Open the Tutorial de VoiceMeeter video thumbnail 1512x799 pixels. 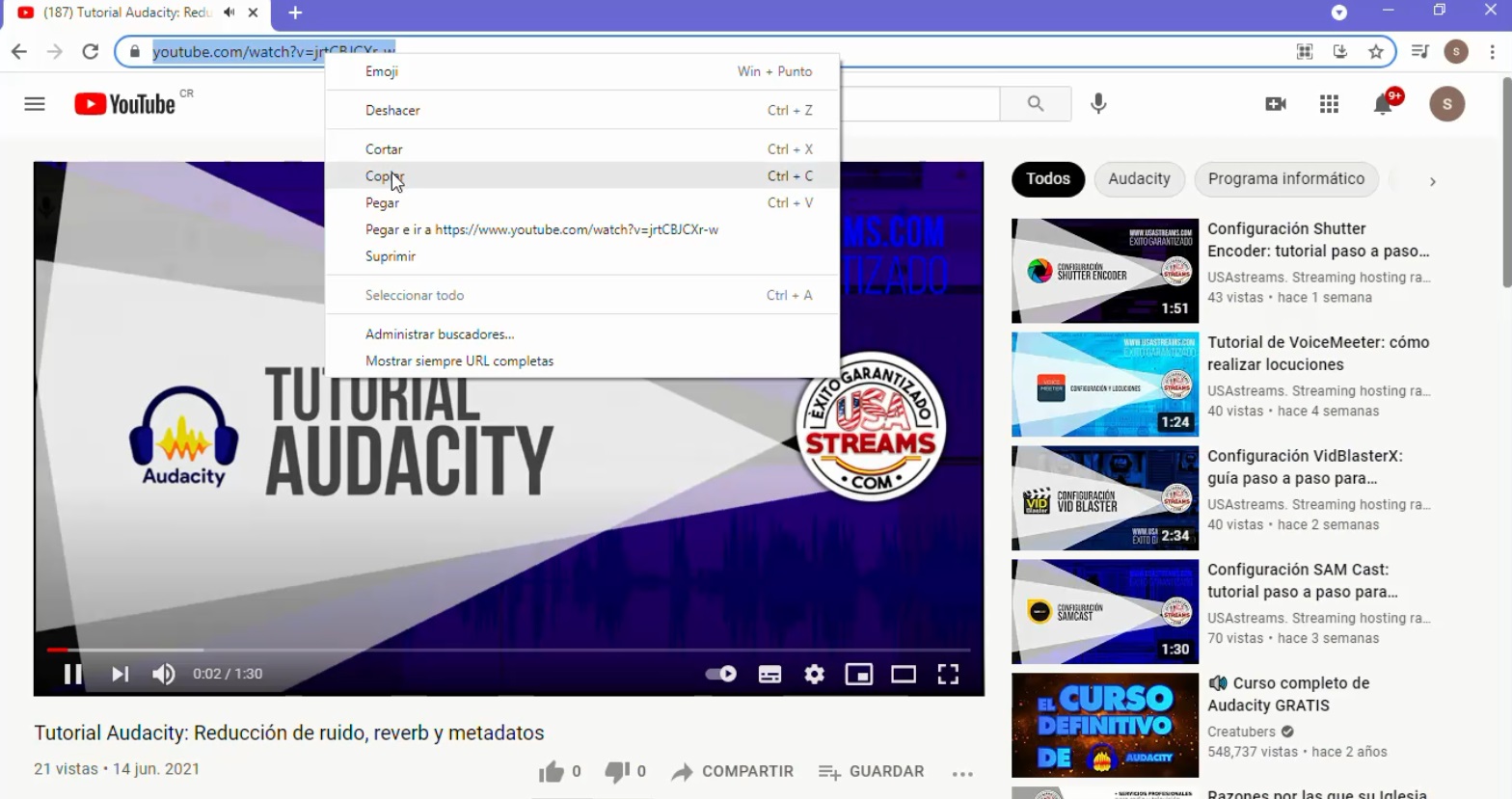tap(1104, 385)
